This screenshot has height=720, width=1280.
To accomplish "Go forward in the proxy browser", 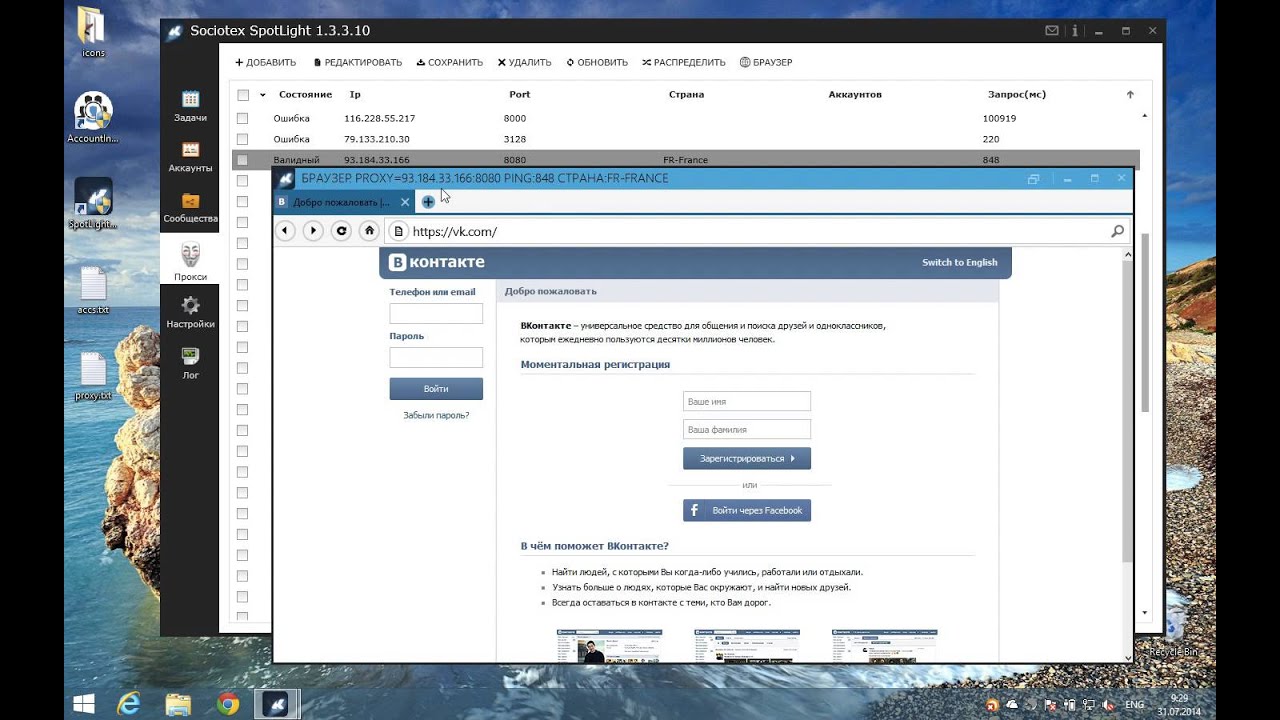I will point(313,231).
